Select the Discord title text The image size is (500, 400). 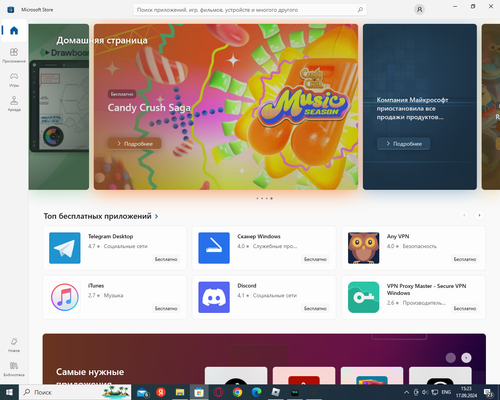[x=247, y=286]
